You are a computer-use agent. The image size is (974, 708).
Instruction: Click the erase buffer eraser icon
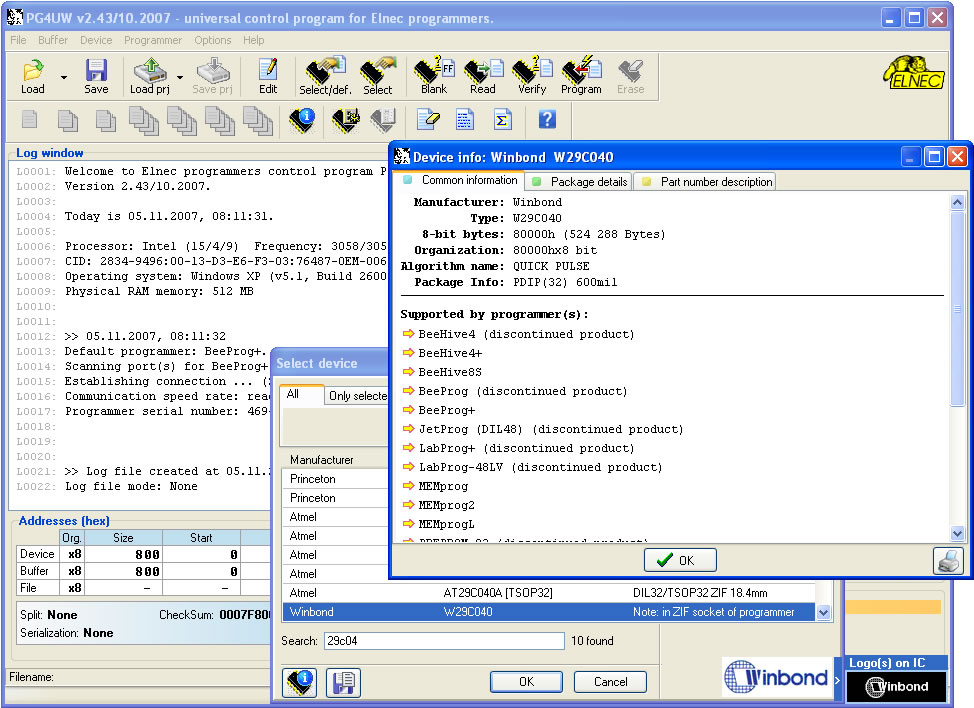pos(429,119)
